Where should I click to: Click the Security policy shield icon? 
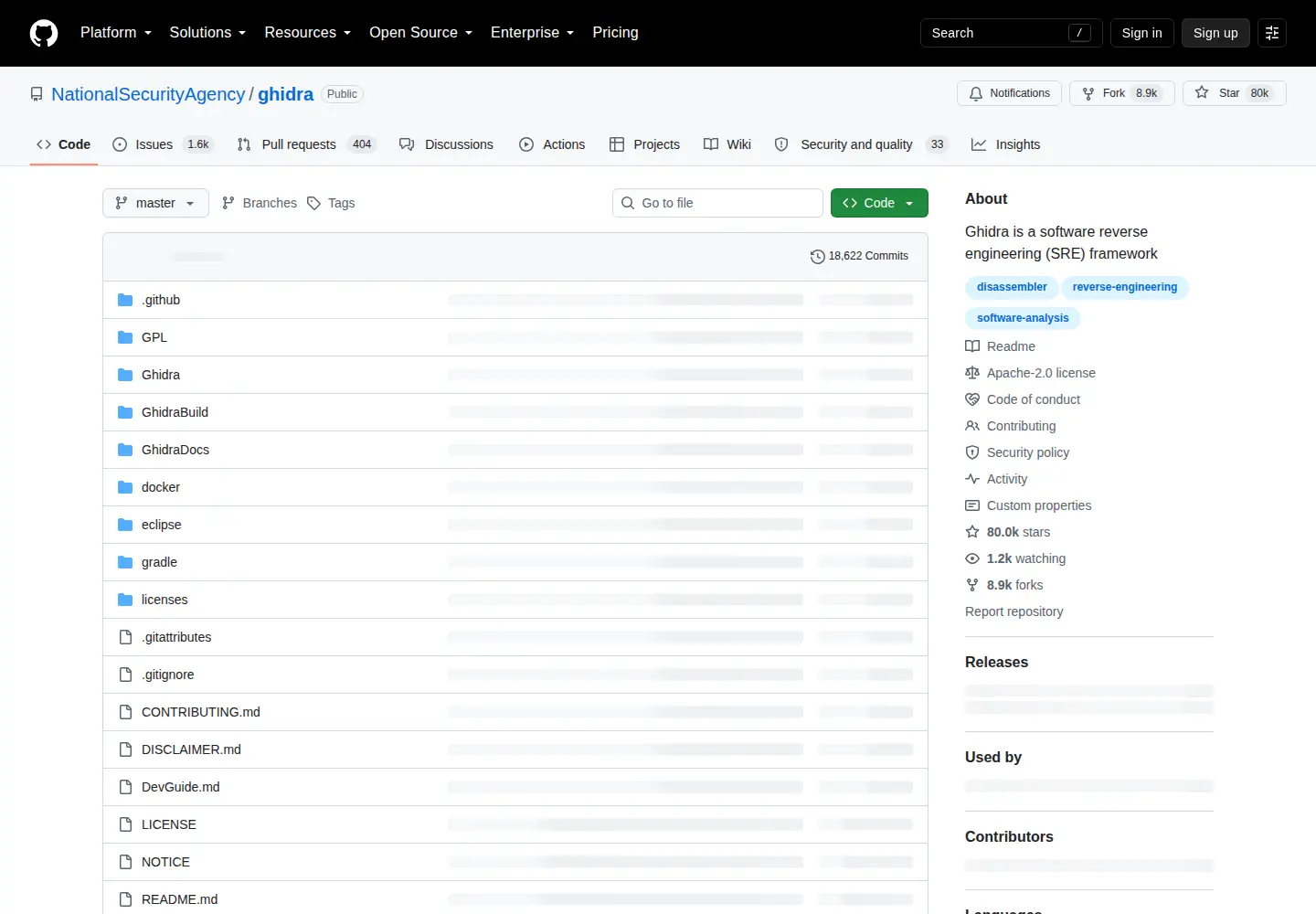(972, 452)
